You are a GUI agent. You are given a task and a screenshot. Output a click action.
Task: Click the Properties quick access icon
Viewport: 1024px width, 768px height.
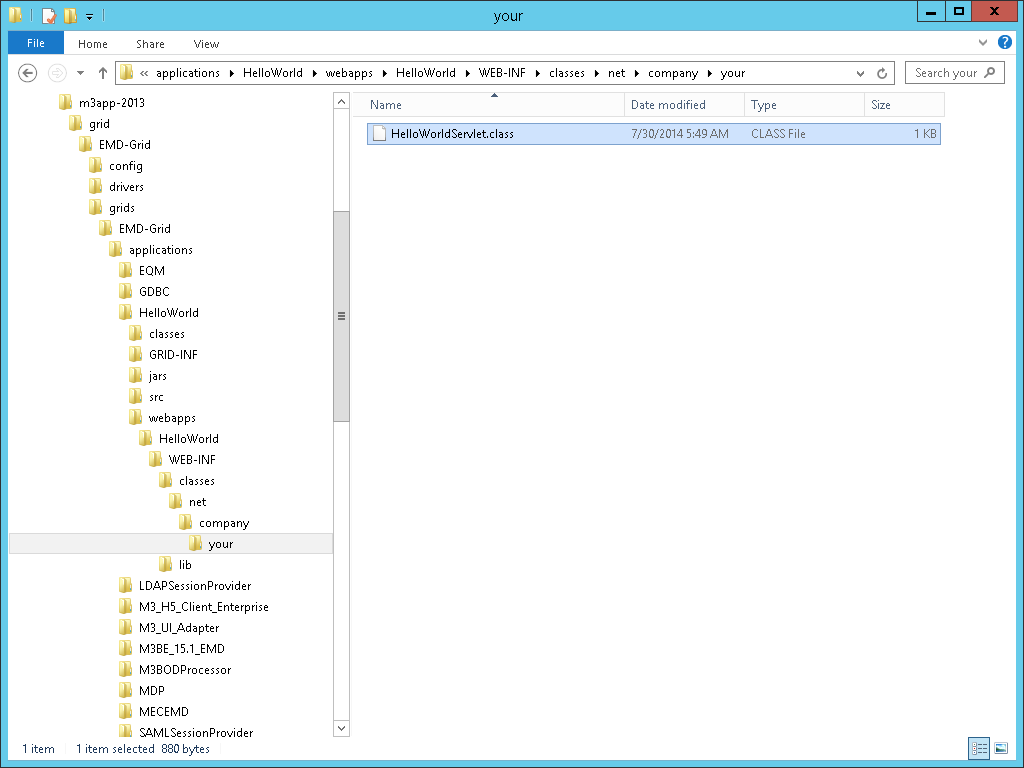tap(48, 15)
